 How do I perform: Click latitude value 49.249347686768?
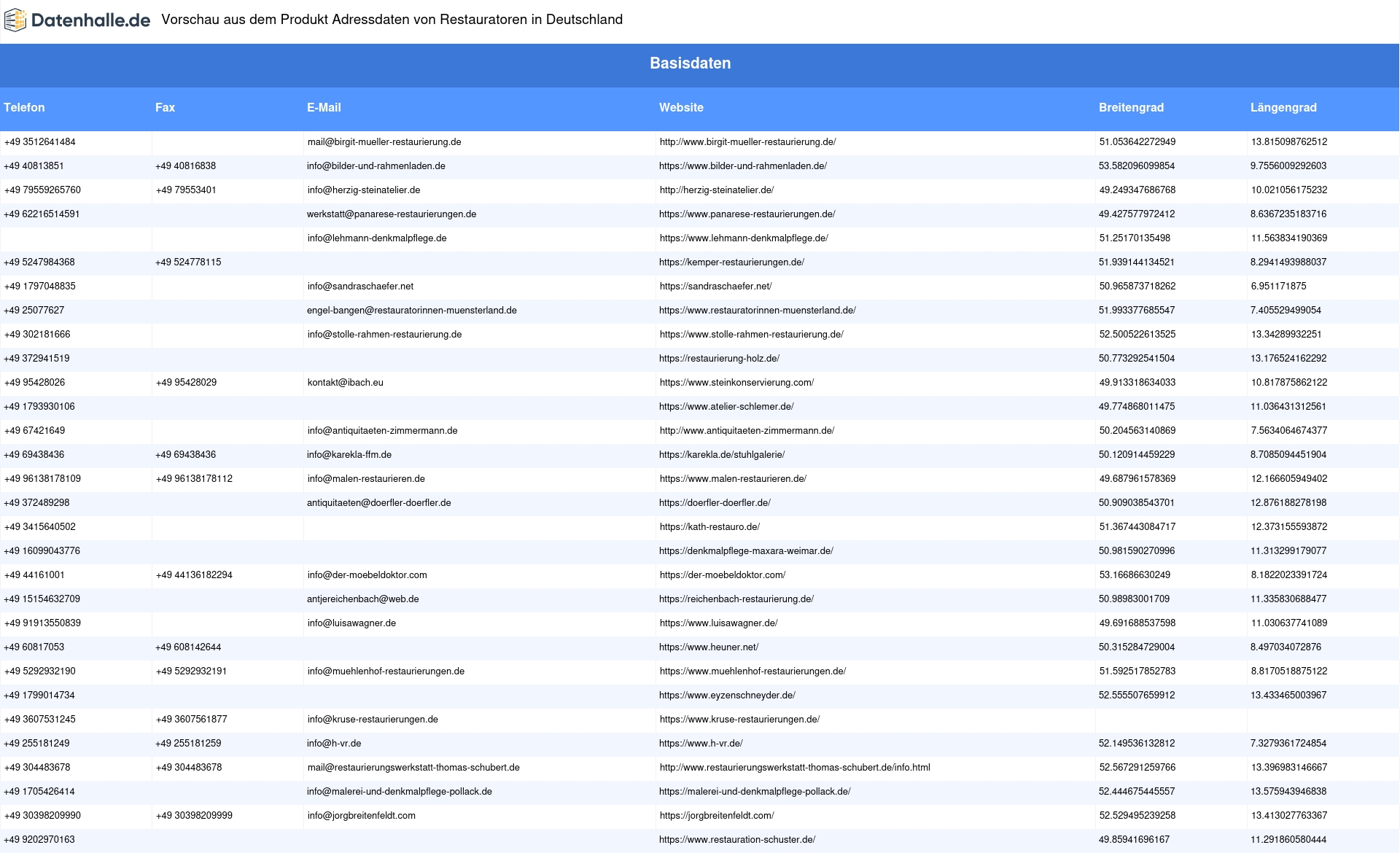click(x=1137, y=190)
